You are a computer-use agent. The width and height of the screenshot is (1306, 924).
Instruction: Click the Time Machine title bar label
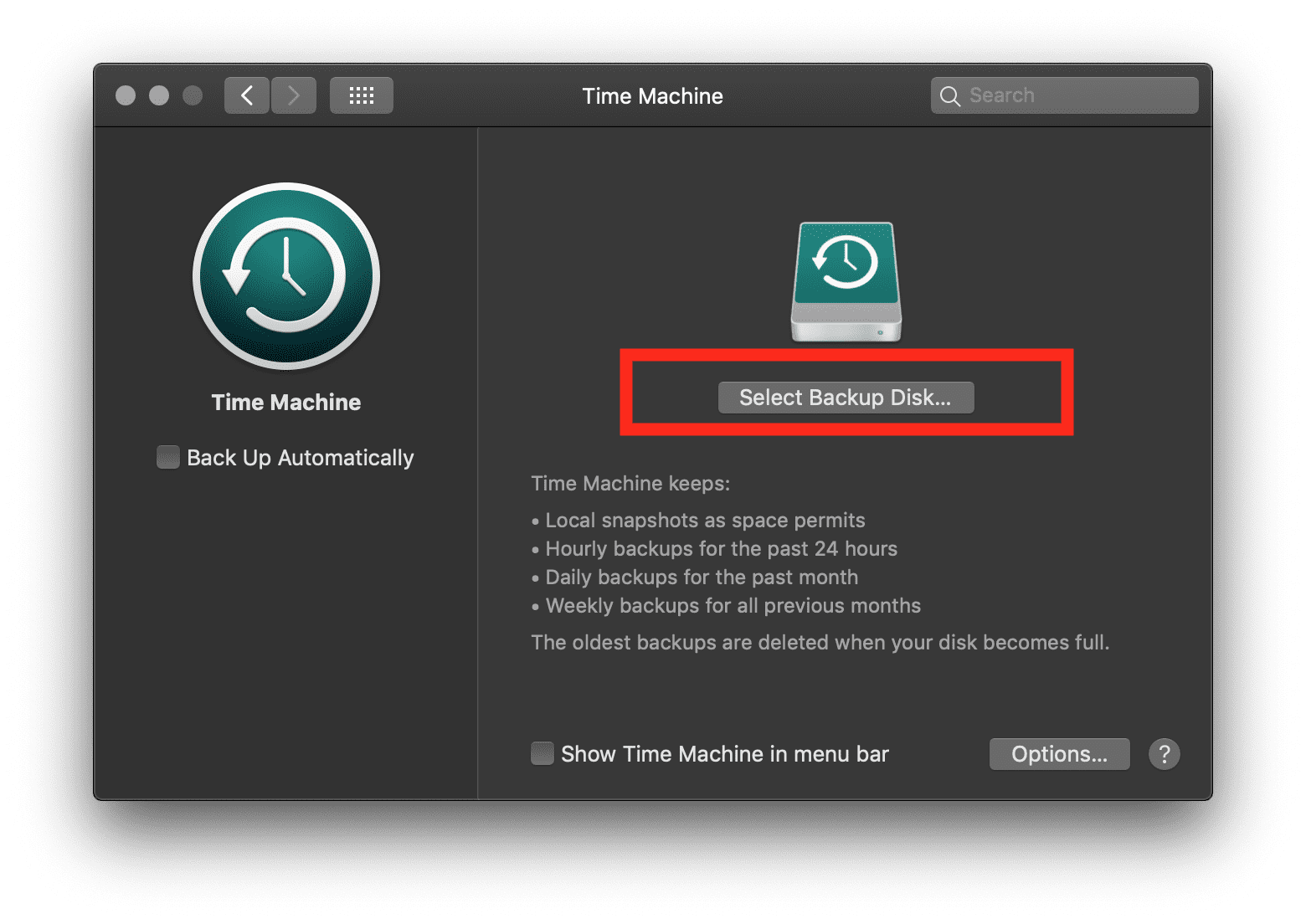[x=652, y=95]
